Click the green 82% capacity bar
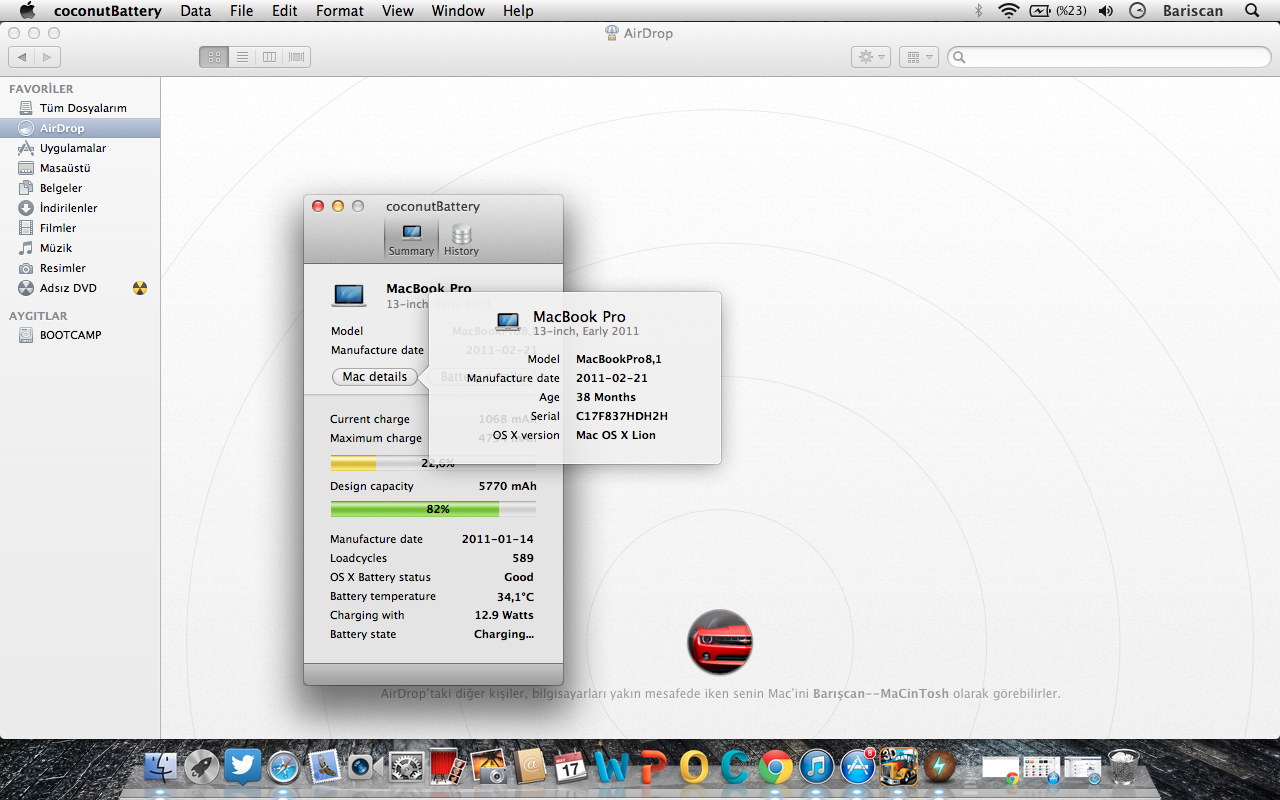The image size is (1280, 800). (433, 509)
